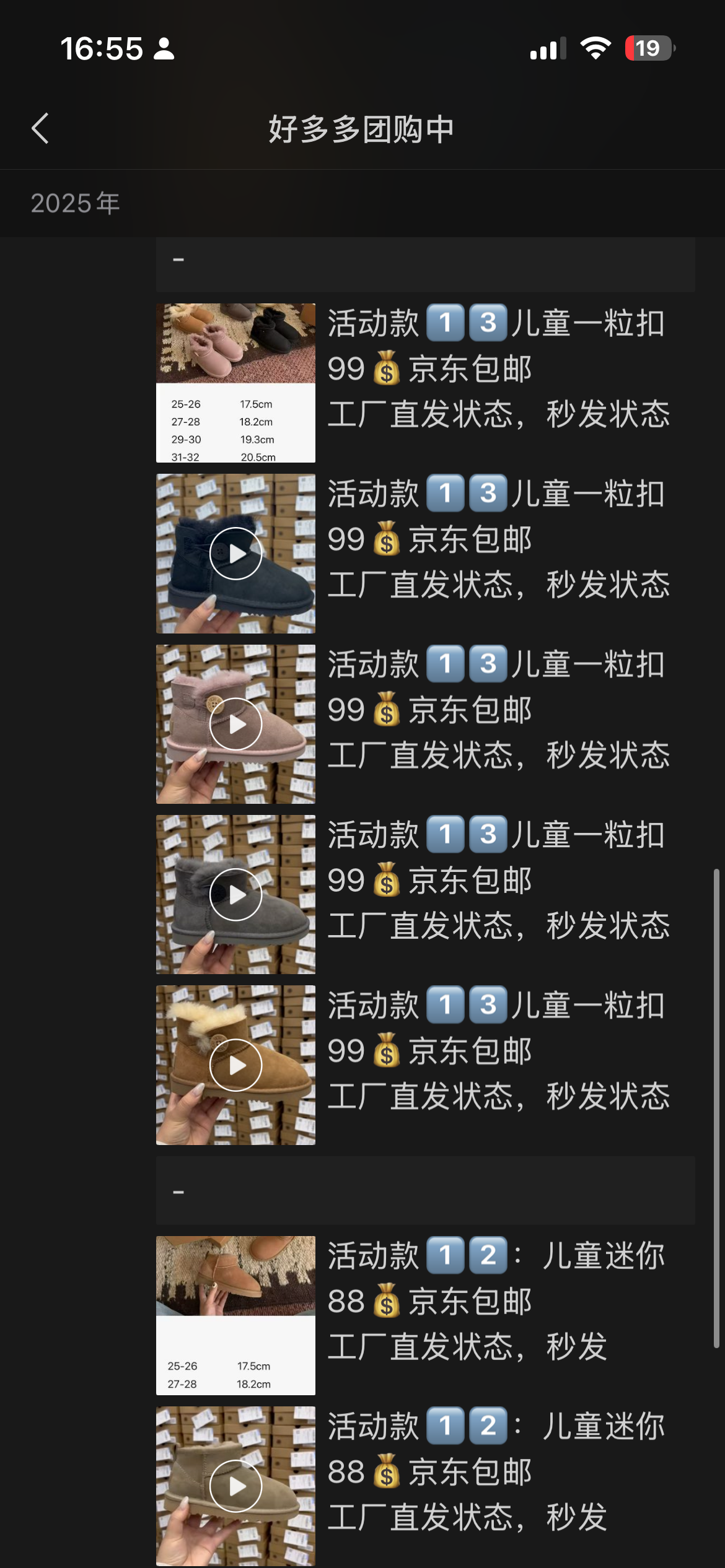Viewport: 725px width, 1568px height.
Task: Open the size chart image with 31-32 row
Action: coord(235,383)
